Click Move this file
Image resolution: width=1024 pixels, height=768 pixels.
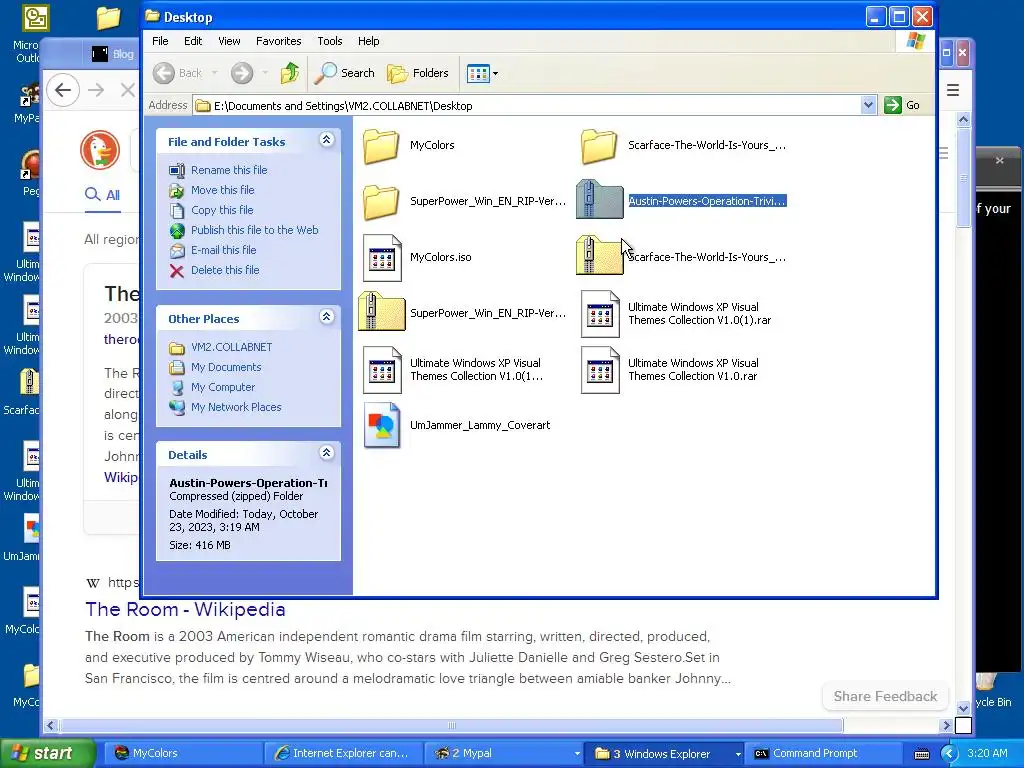pos(222,190)
